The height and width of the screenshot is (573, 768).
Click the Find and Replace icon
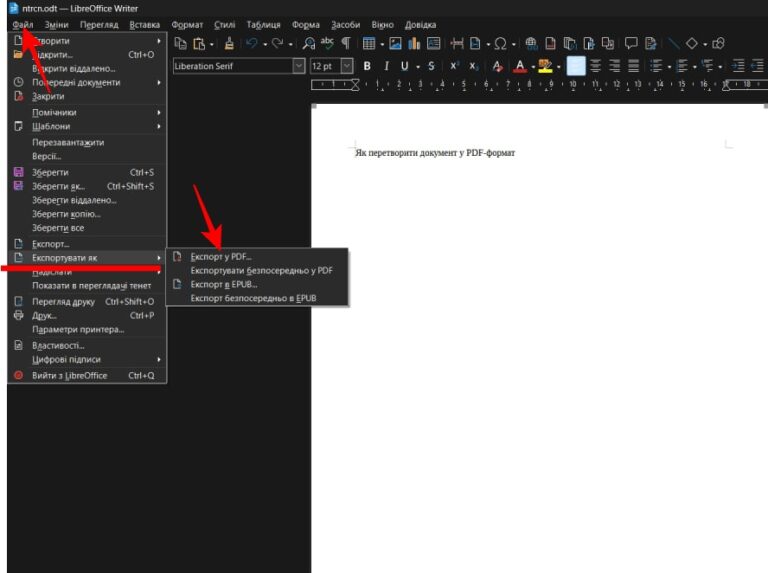[x=309, y=44]
